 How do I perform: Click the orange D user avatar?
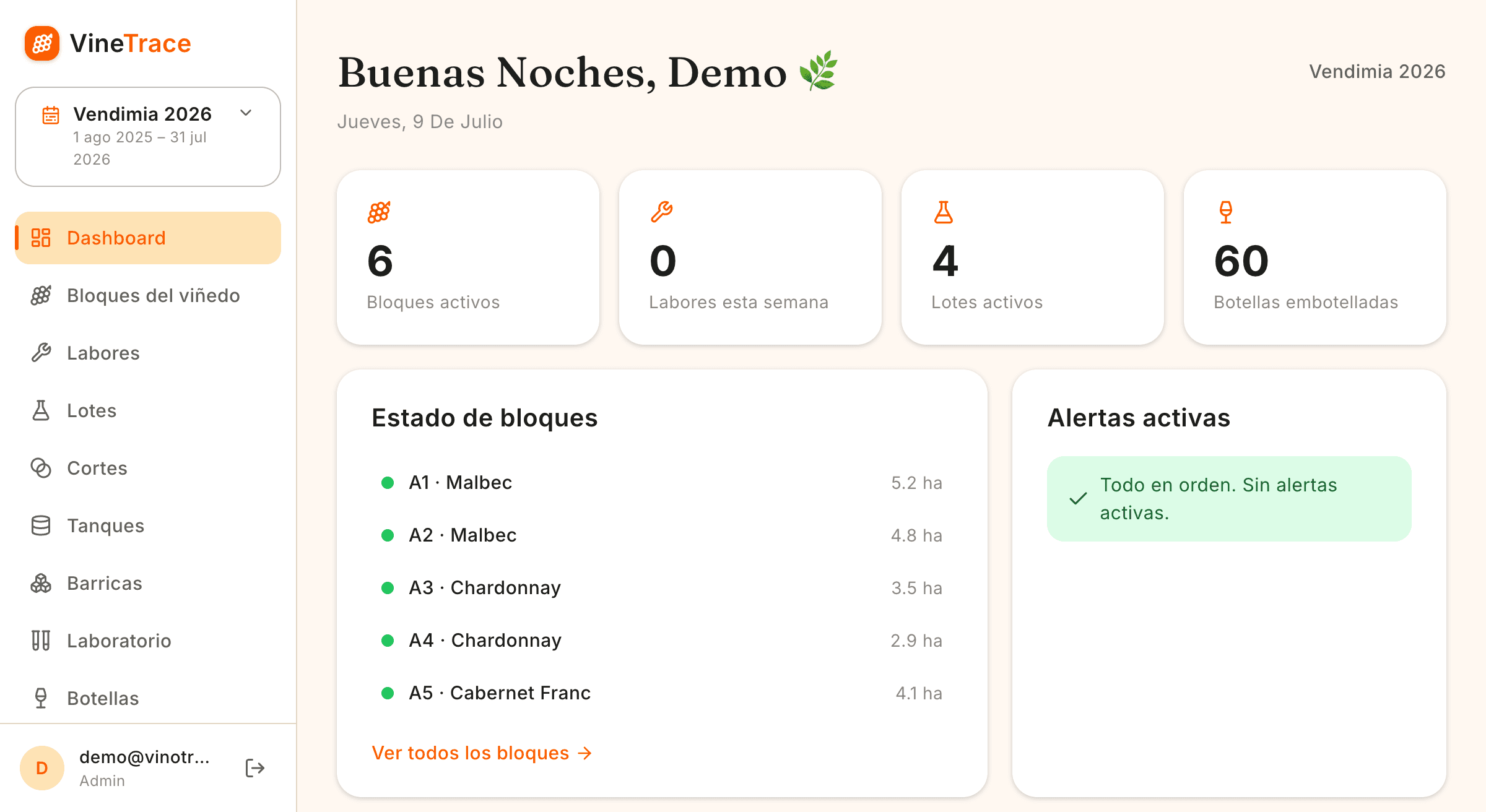click(x=42, y=768)
